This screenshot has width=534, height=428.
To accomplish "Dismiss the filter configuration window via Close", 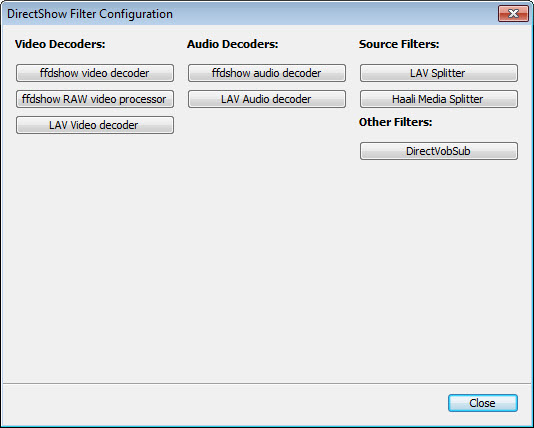I will point(483,403).
